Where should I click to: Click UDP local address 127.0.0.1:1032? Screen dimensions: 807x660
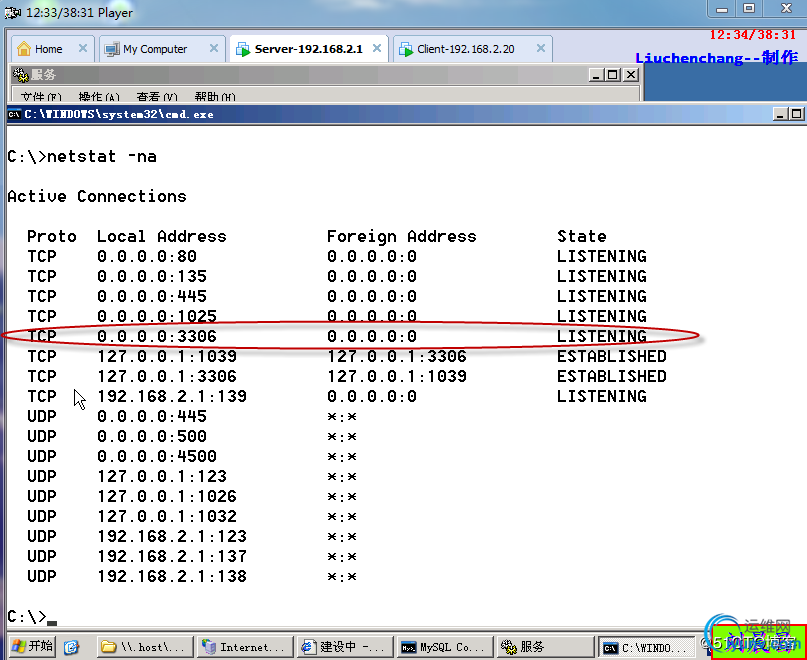[x=167, y=516]
